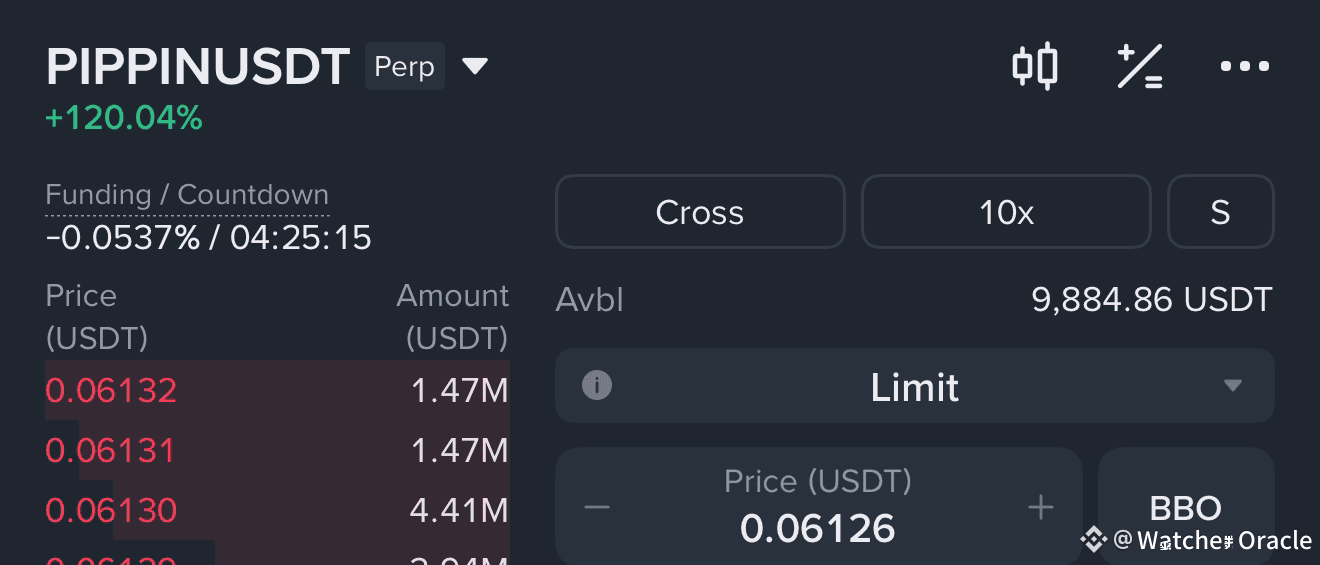Switch the Cross margin mode button
Viewport: 1320px width, 565px height.
click(700, 212)
